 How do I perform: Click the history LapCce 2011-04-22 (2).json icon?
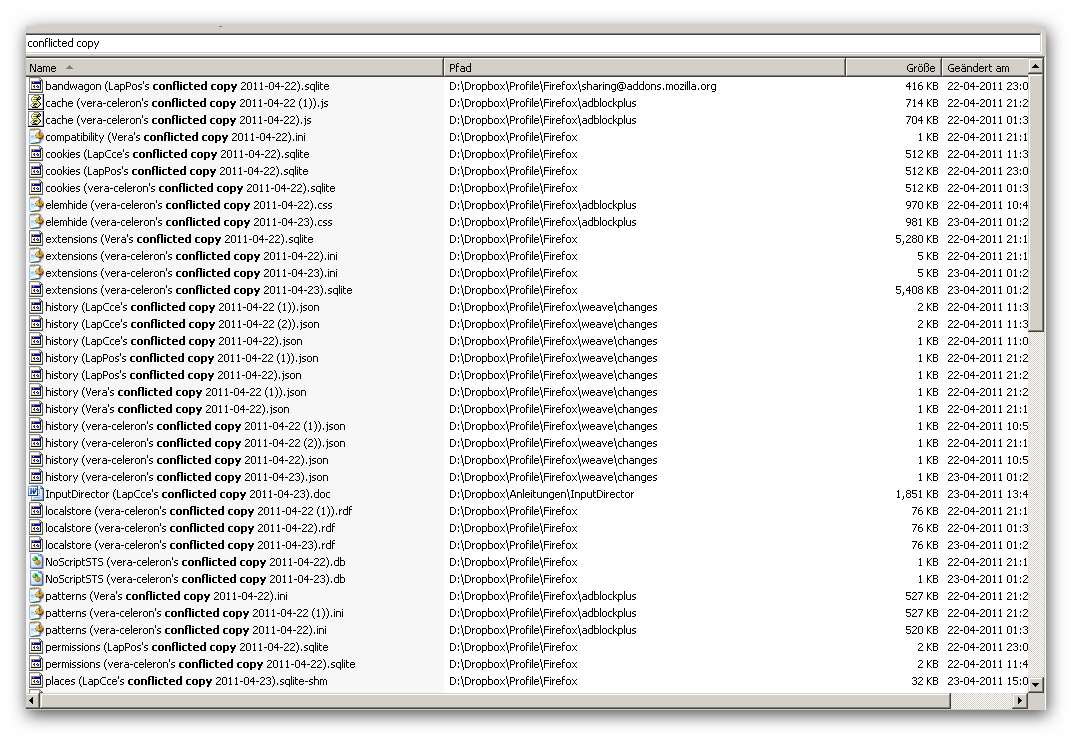(36, 324)
